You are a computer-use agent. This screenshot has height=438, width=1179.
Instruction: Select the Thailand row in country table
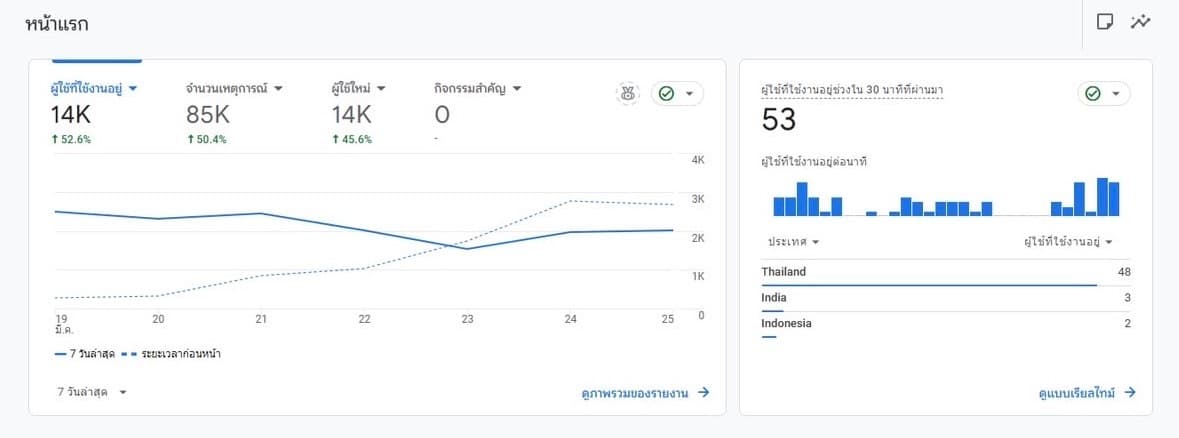click(x=945, y=272)
